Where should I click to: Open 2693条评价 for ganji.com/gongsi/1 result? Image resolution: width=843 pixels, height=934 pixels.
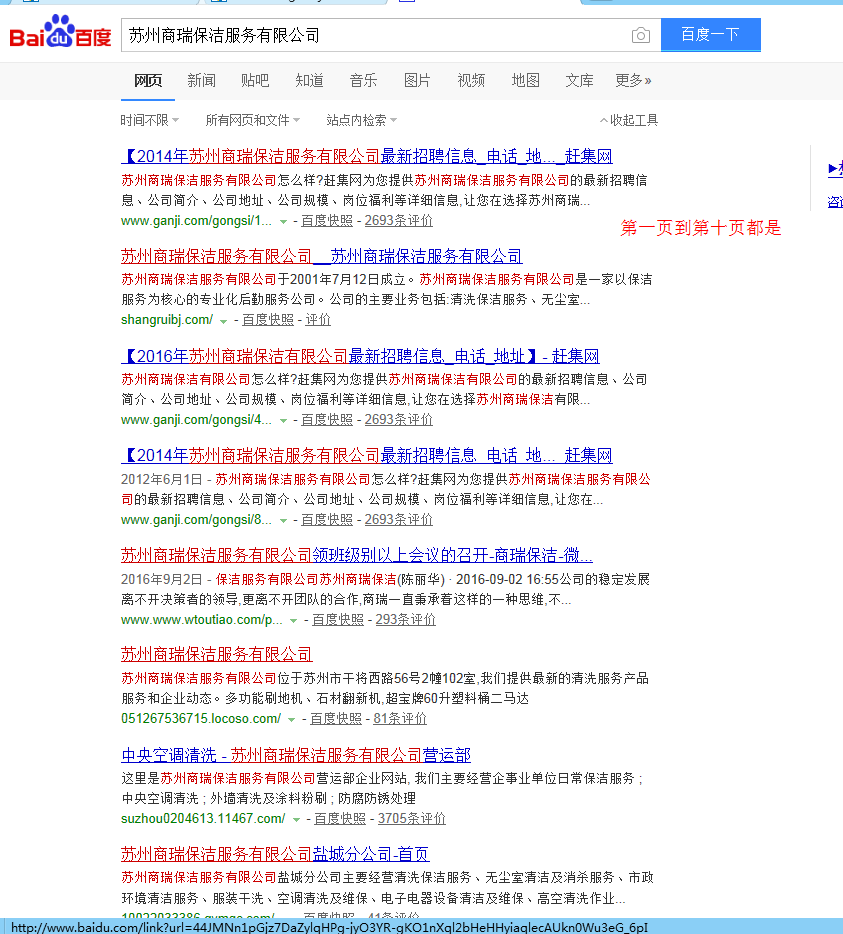point(399,220)
